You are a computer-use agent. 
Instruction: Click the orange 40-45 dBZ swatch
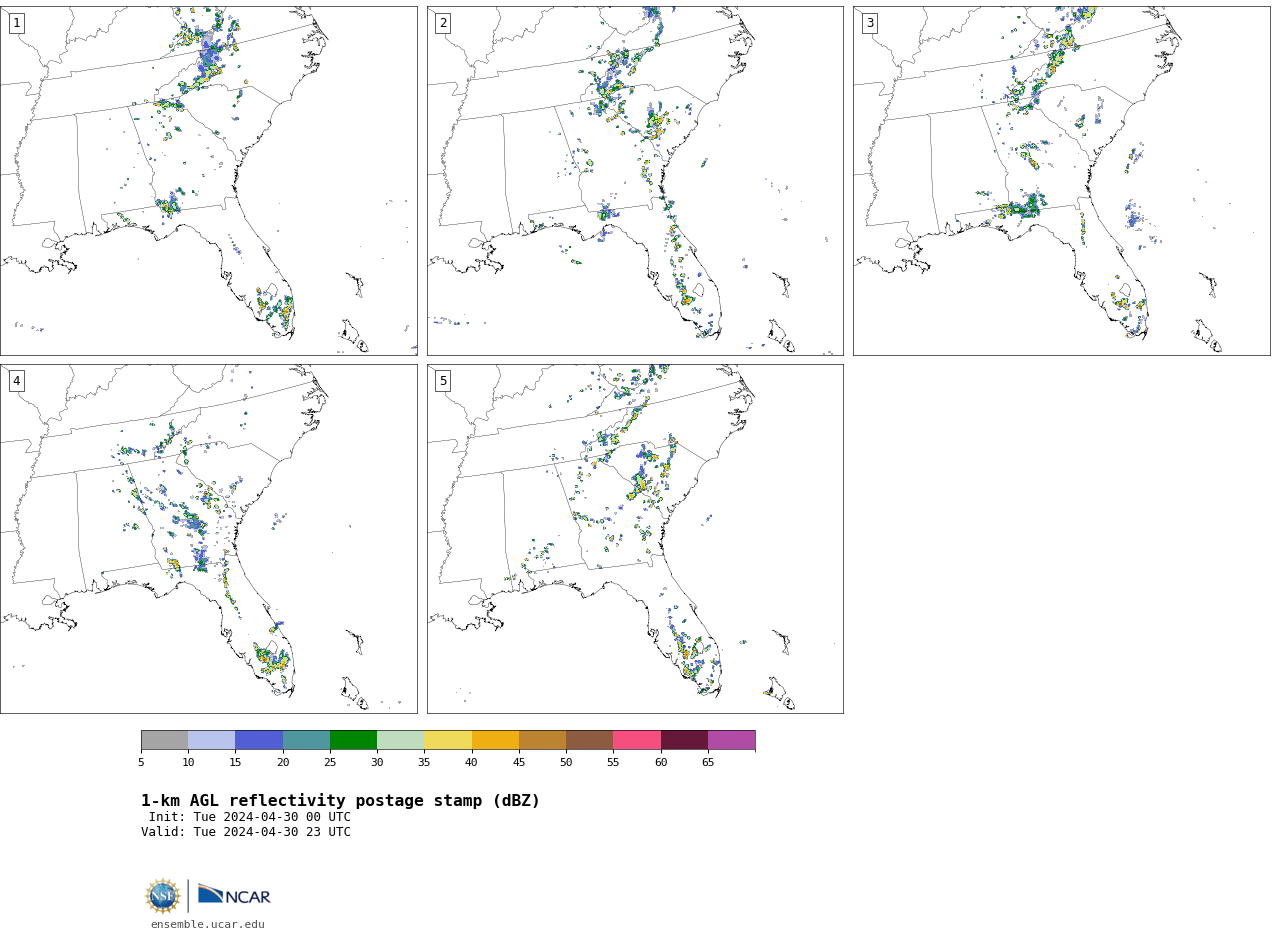pos(495,740)
